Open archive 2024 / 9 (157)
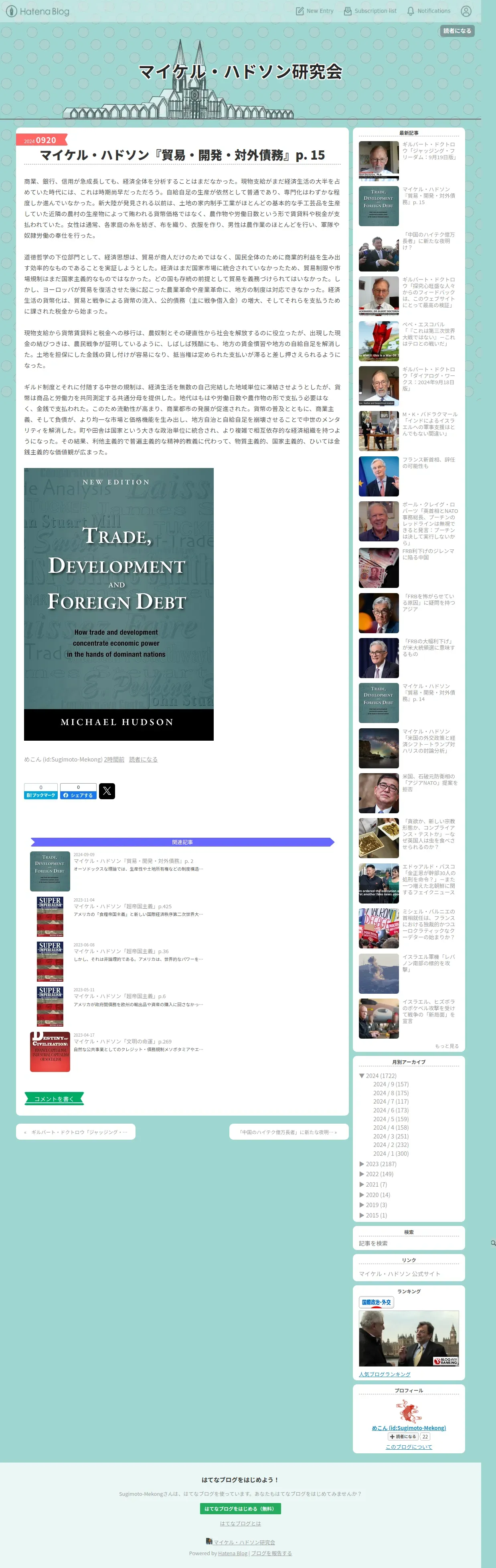 (x=391, y=1084)
